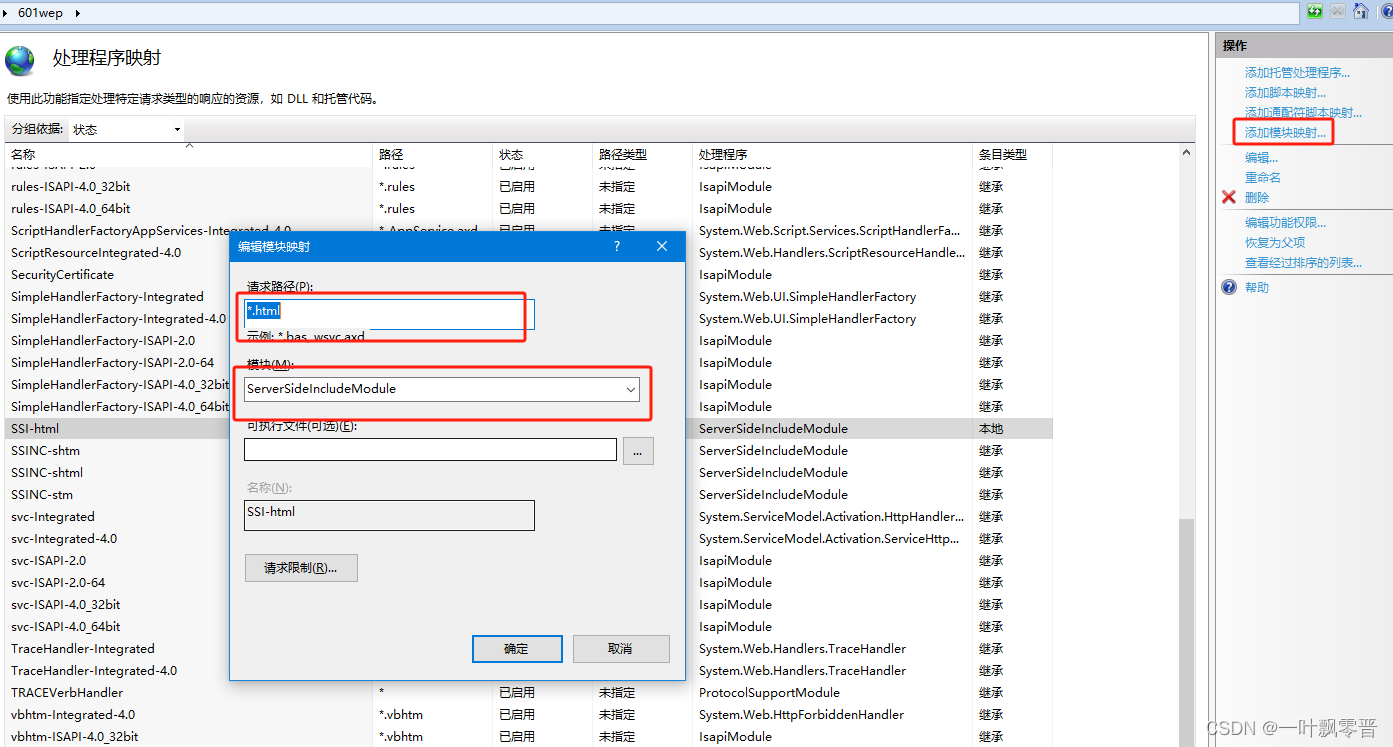This screenshot has width=1393, height=747.
Task: Click the System.Web.HttpForbiddenHandler cell
Action: click(x=801, y=715)
